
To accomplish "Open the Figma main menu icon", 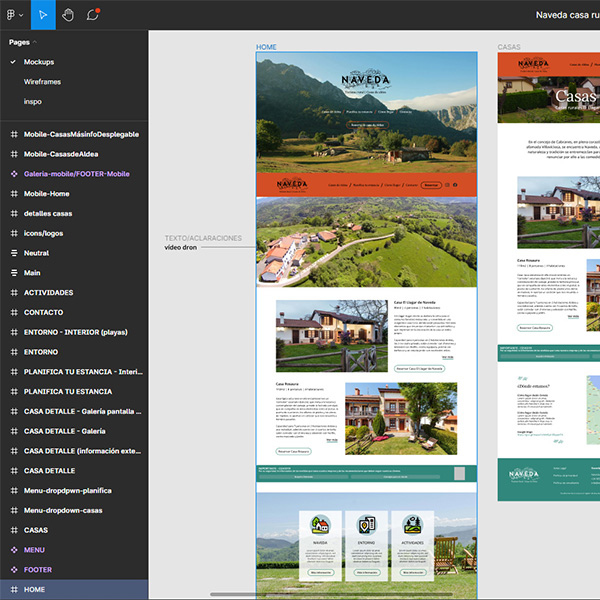I will pyautogui.click(x=11, y=15).
